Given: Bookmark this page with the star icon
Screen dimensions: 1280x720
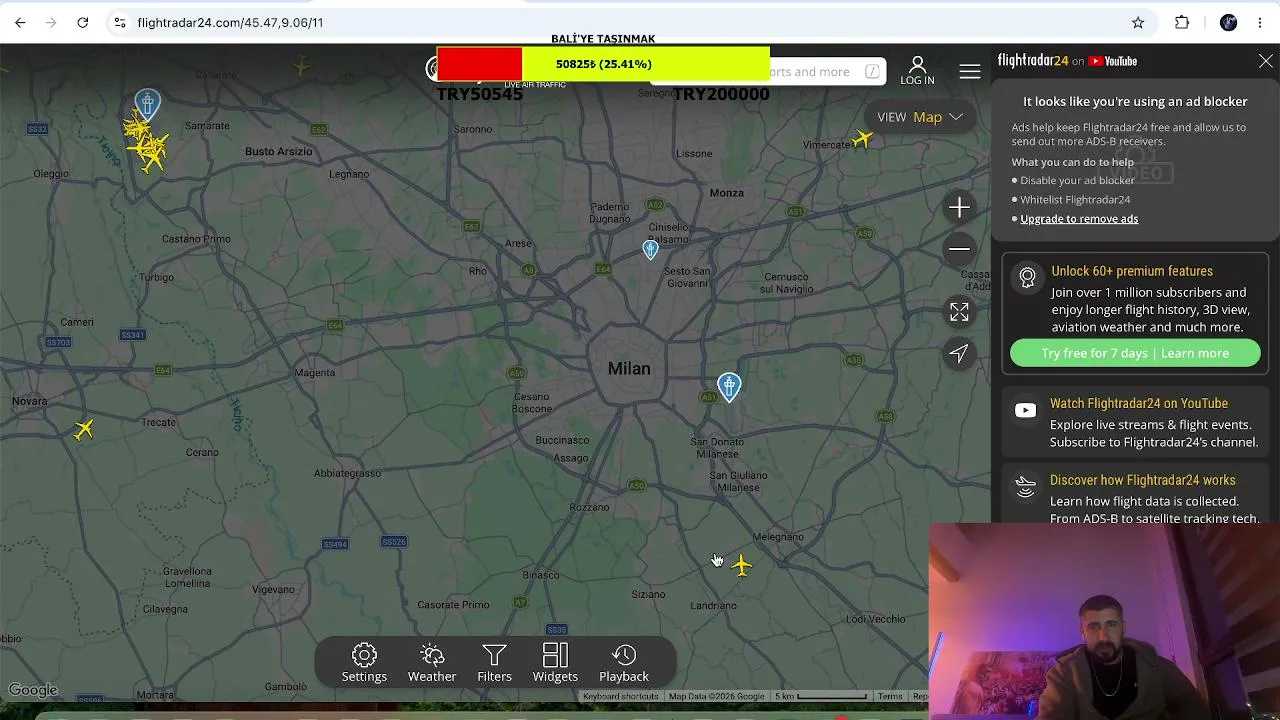Looking at the screenshot, I should (x=1138, y=22).
